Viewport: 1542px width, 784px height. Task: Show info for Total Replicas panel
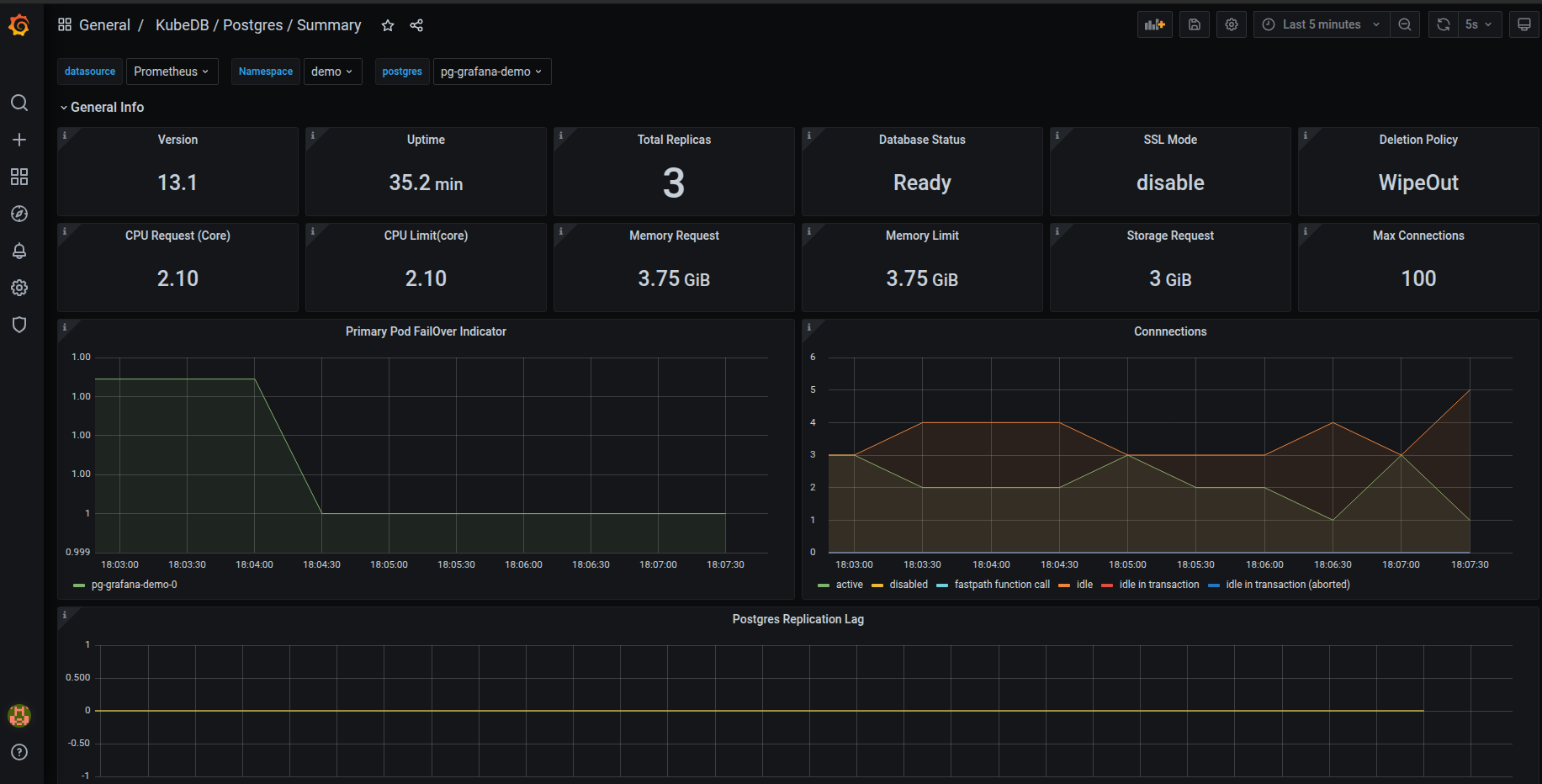tap(561, 135)
